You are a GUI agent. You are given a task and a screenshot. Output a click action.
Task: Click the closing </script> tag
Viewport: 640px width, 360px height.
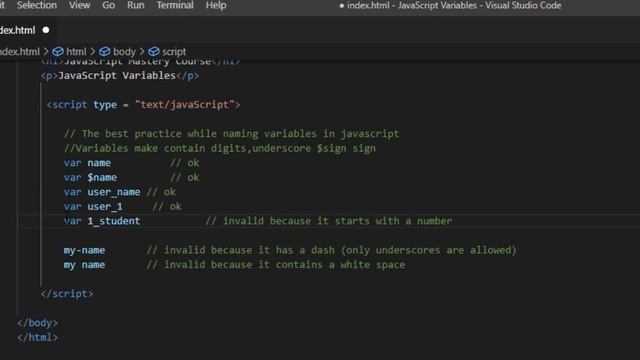[67, 294]
